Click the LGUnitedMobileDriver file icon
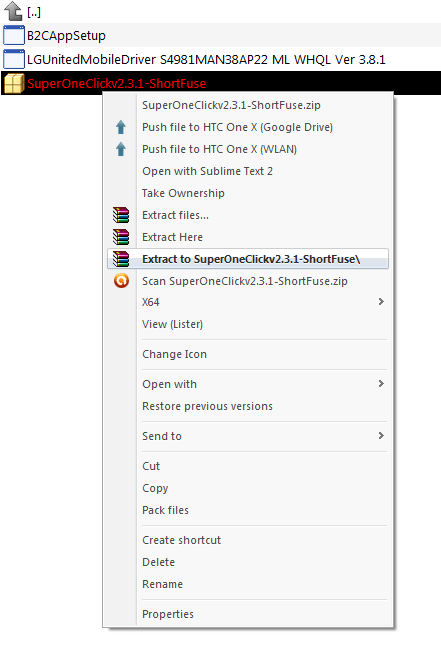Viewport: 441px width, 645px height. (14, 59)
